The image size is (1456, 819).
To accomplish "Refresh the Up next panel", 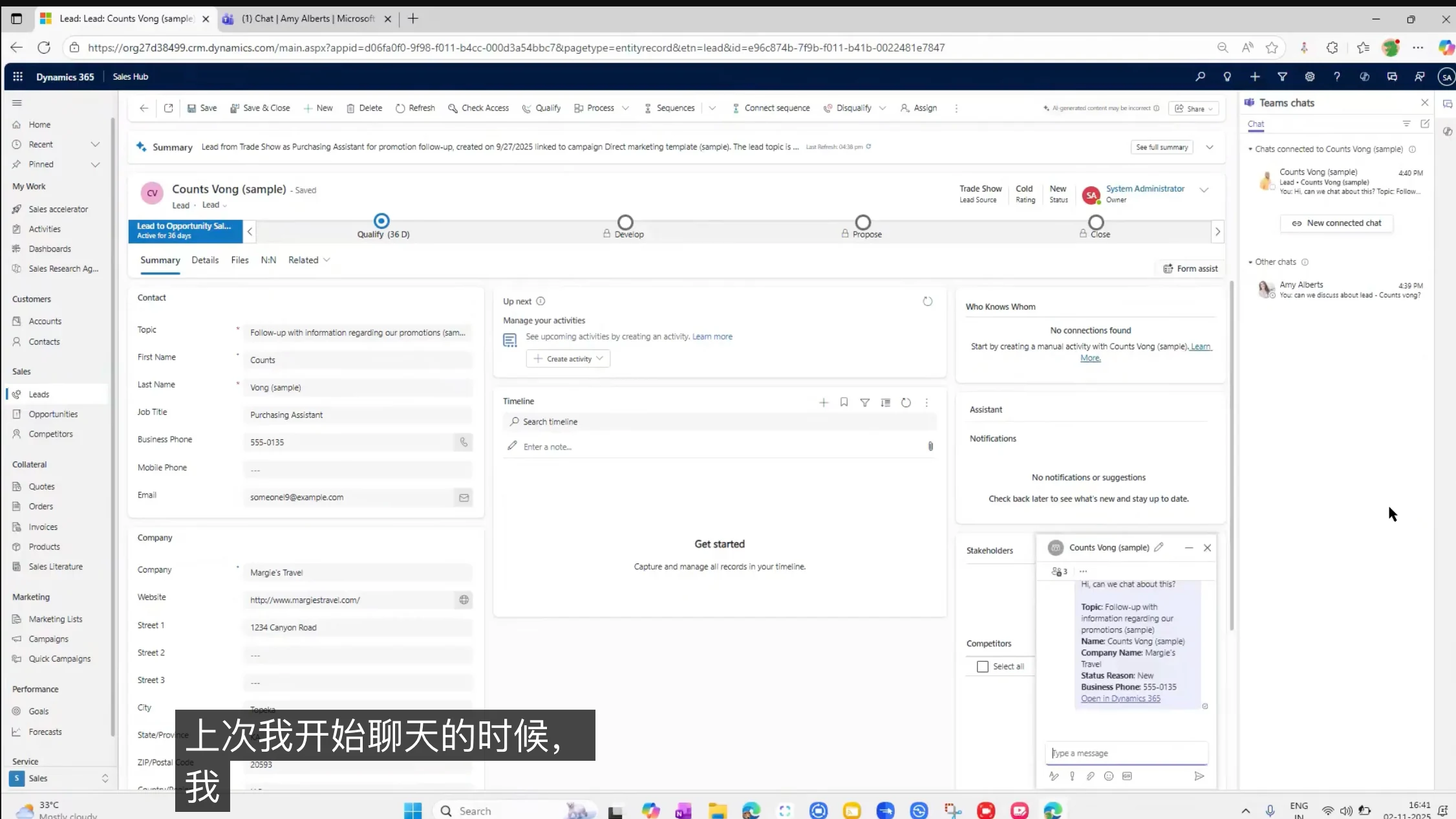I will [x=927, y=301].
